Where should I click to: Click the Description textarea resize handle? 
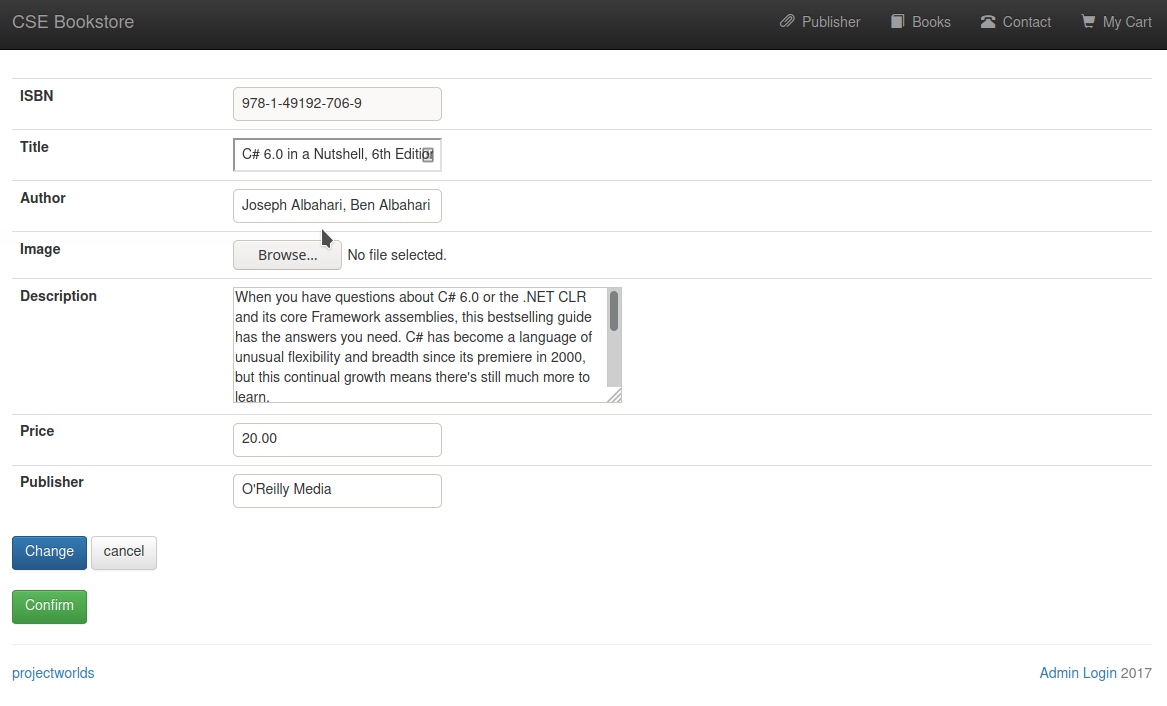(615, 396)
